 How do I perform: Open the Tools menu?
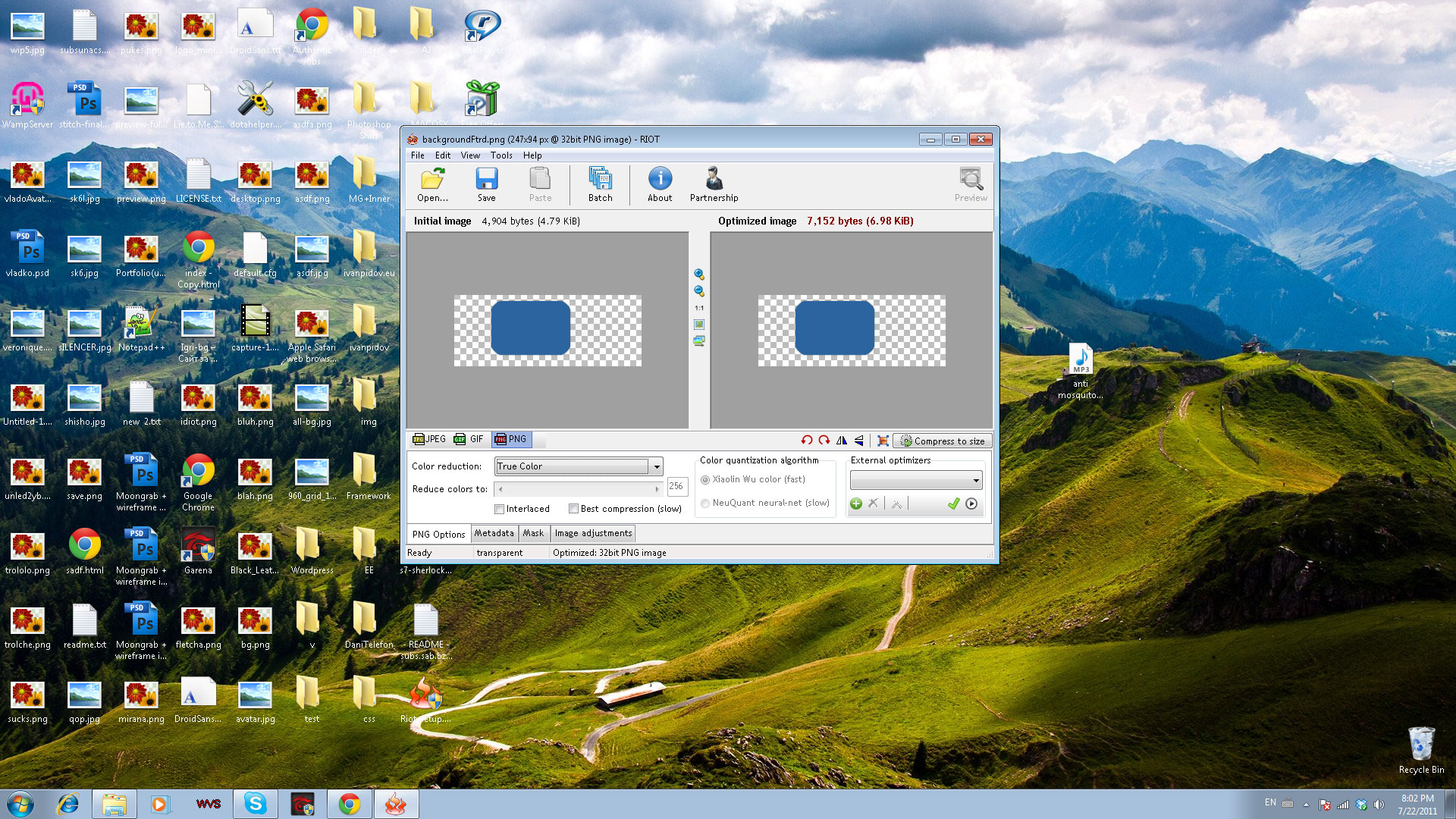pos(501,155)
